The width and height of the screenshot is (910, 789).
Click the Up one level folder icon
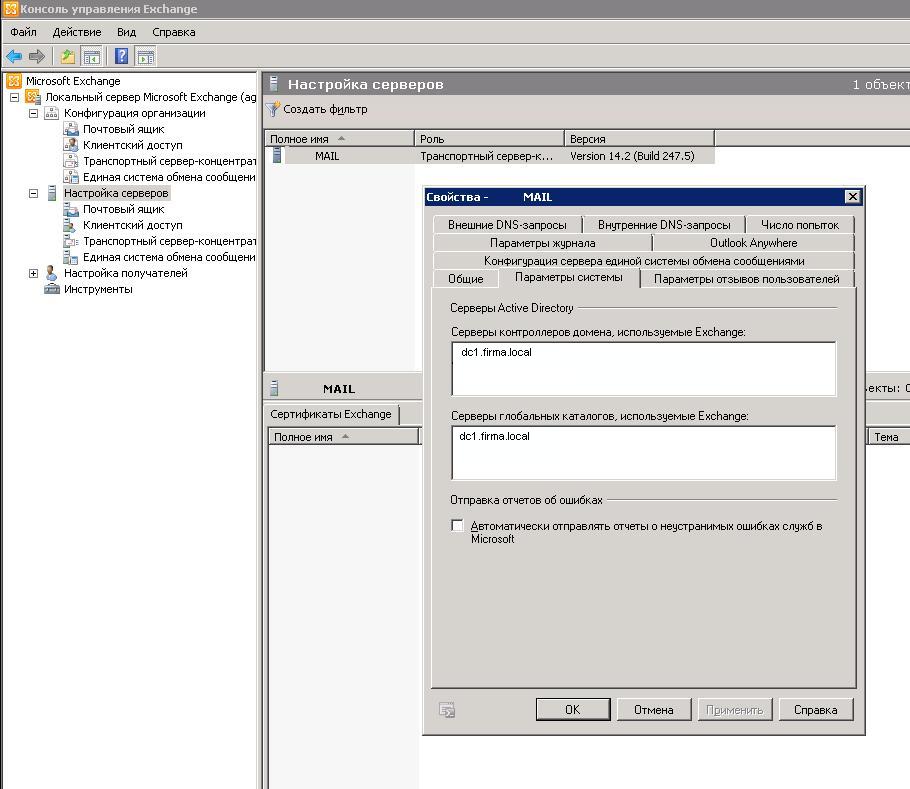pyautogui.click(x=68, y=56)
